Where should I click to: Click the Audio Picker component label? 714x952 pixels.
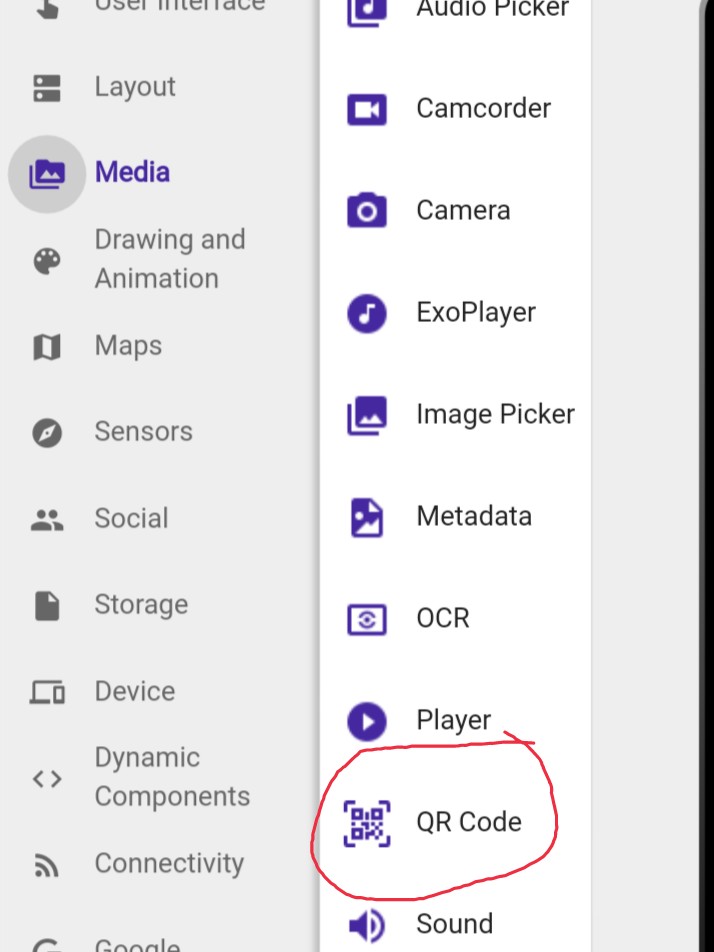click(492, 10)
